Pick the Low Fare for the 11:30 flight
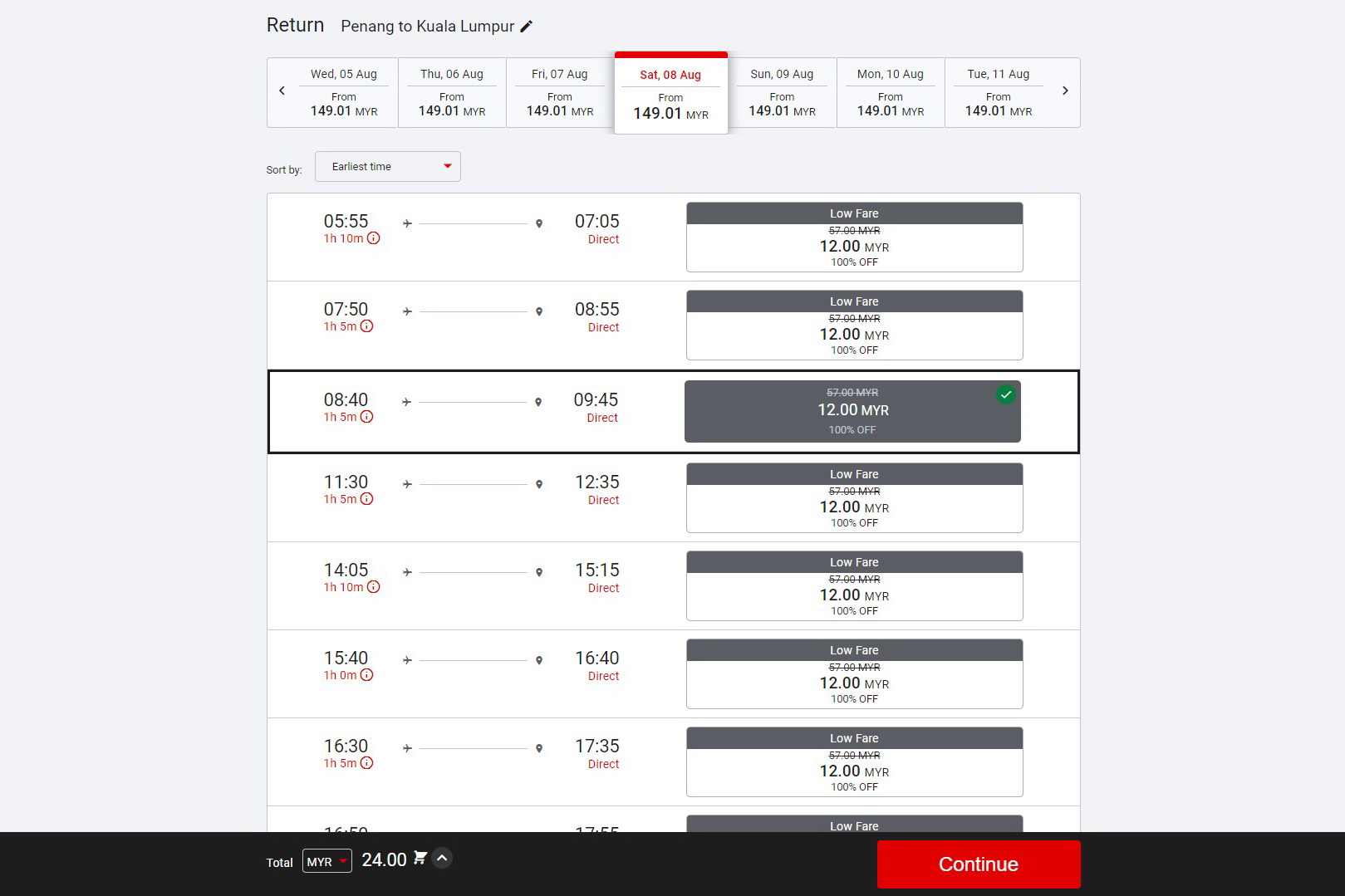 pyautogui.click(x=854, y=497)
